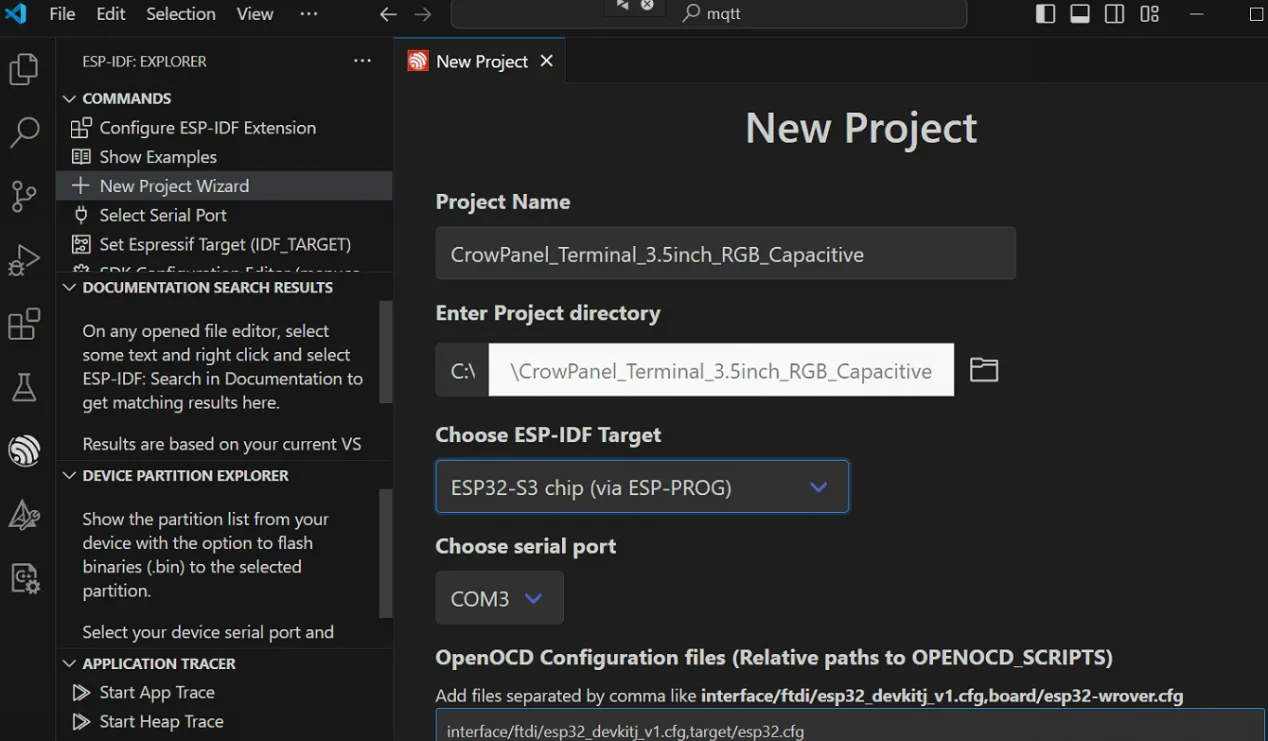
Task: Toggle the bottom panel layout icon
Action: [1080, 14]
